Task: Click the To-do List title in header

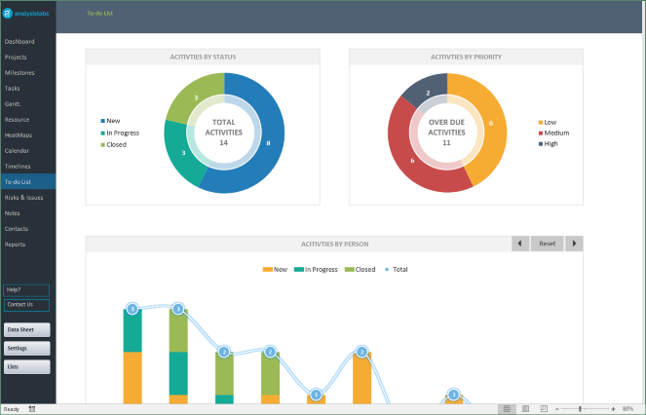Action: click(100, 13)
